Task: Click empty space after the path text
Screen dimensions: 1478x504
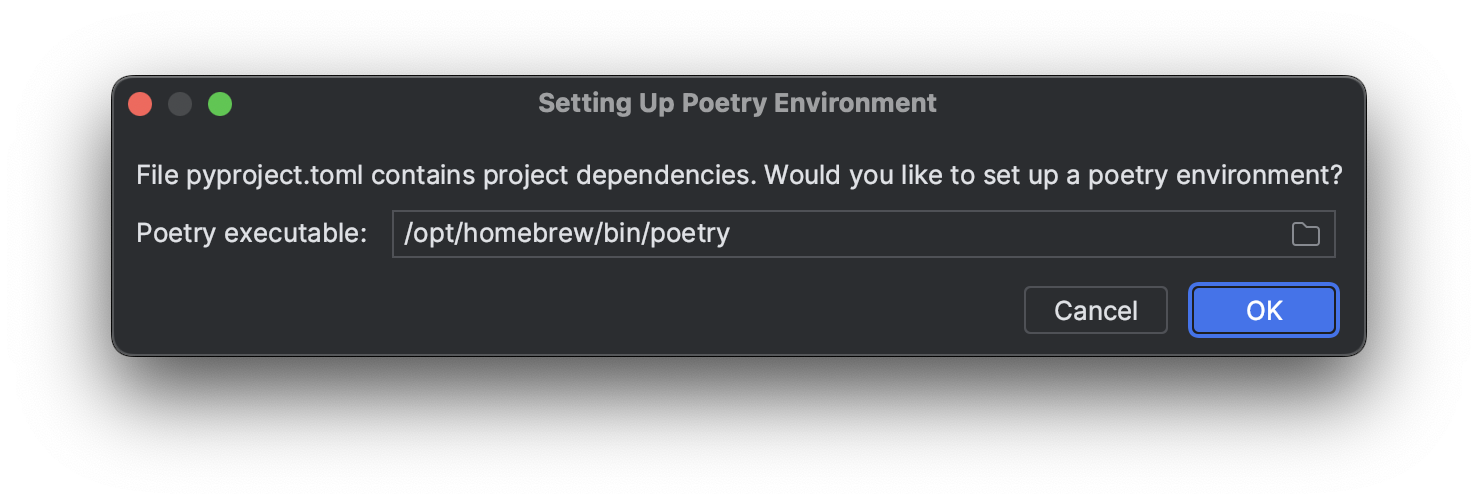Action: pyautogui.click(x=1000, y=234)
